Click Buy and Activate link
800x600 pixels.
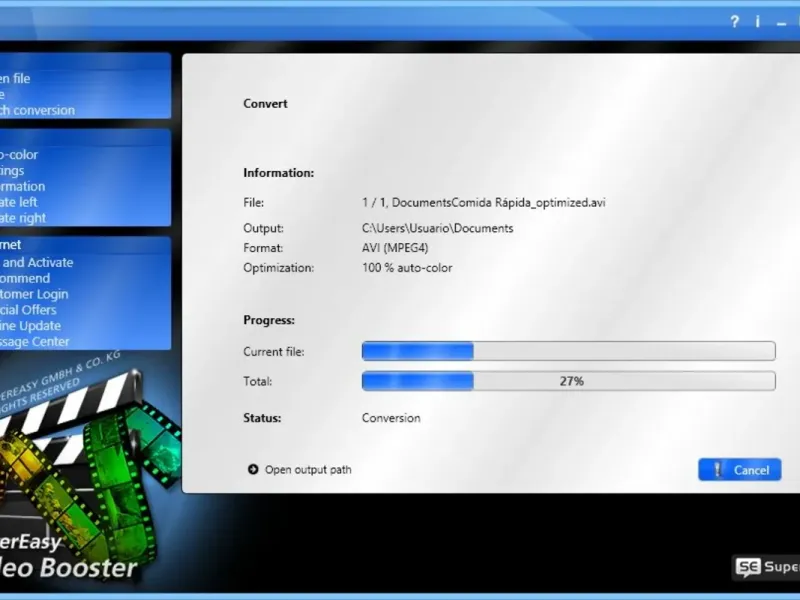pyautogui.click(x=37, y=262)
